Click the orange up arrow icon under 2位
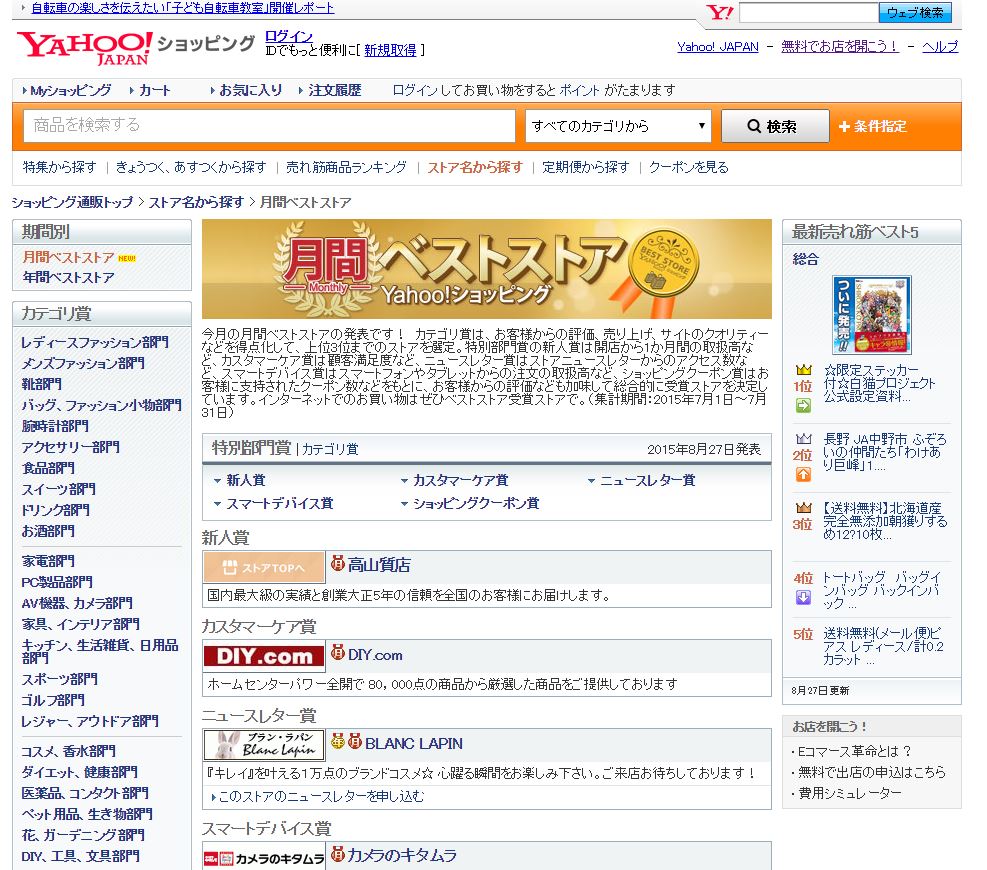 coord(803,475)
